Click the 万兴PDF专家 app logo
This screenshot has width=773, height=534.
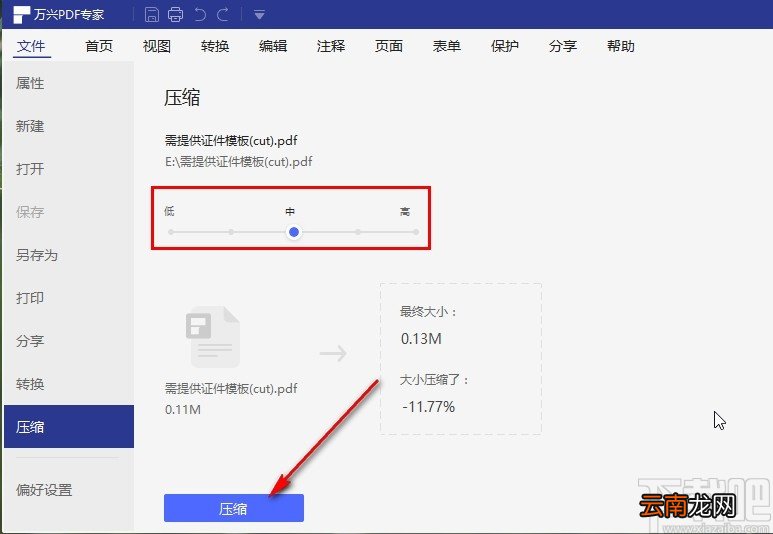click(x=21, y=14)
